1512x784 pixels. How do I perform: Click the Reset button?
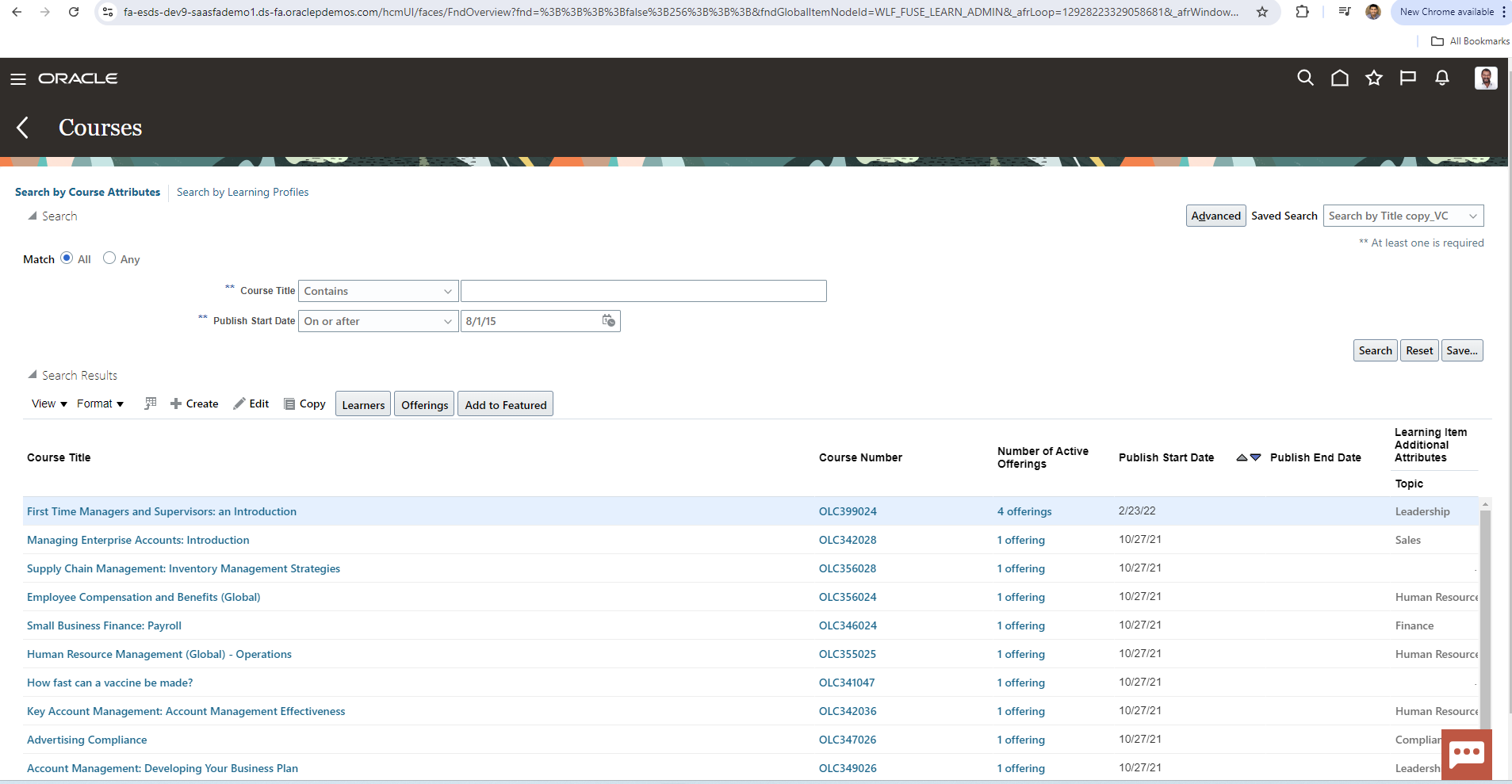pos(1419,350)
